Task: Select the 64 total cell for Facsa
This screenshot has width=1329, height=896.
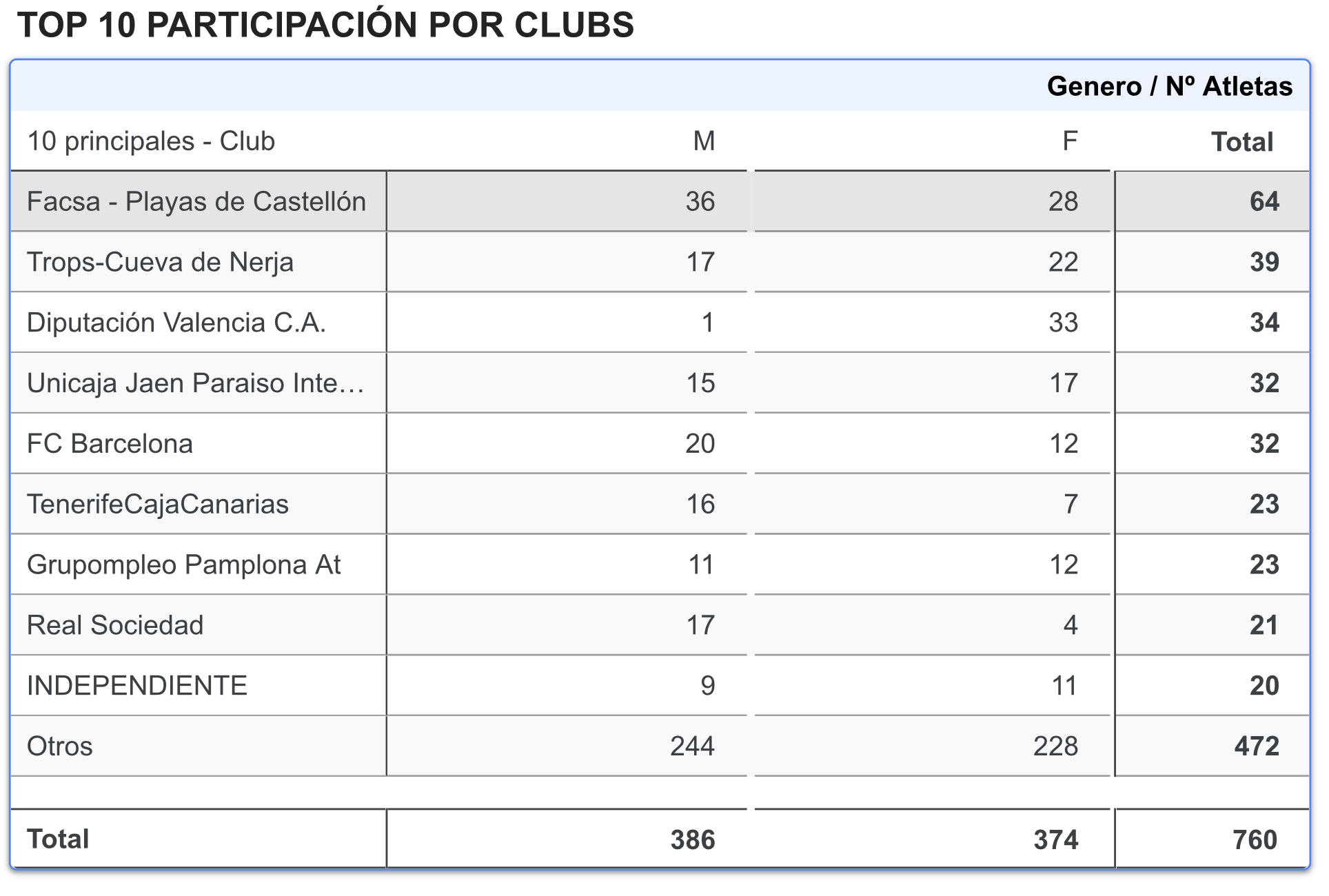Action: 1213,201
